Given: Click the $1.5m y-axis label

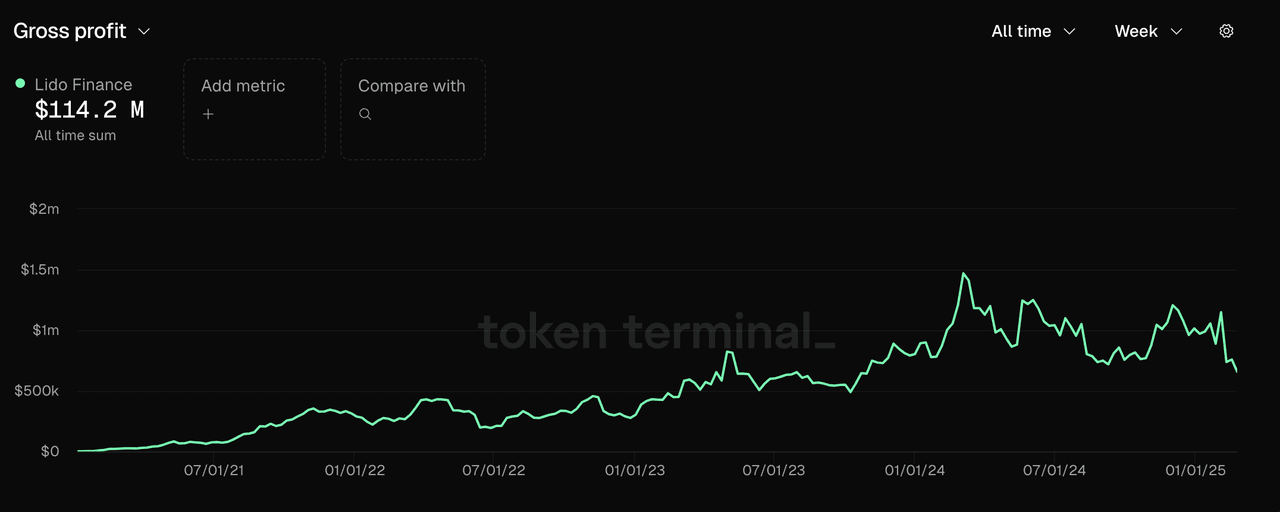Looking at the screenshot, I should click(40, 270).
